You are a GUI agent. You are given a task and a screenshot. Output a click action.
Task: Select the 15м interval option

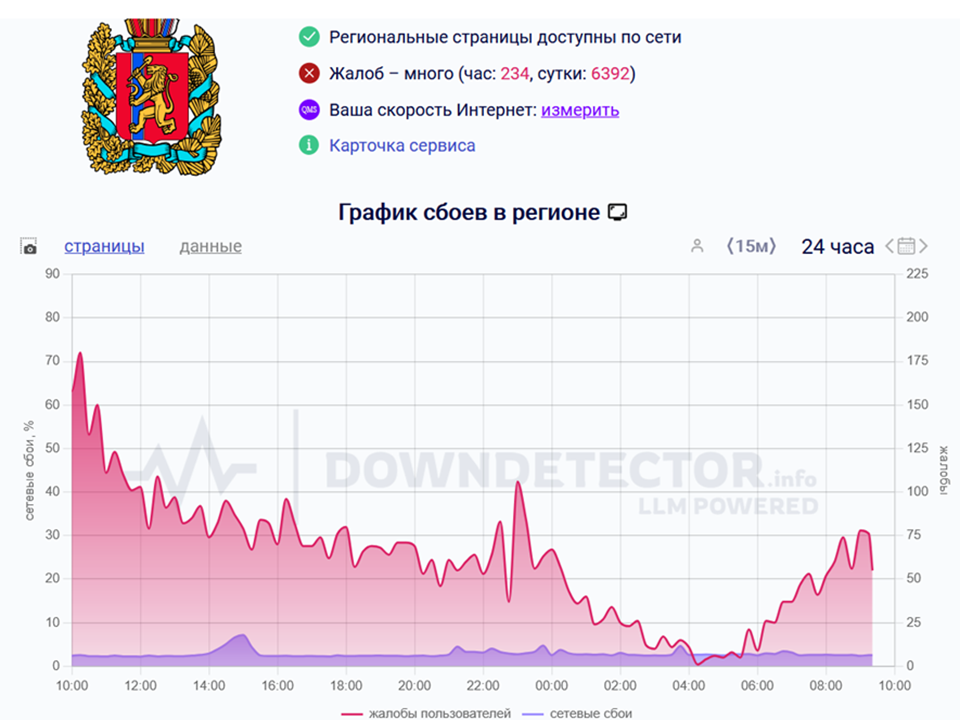pyautogui.click(x=751, y=246)
